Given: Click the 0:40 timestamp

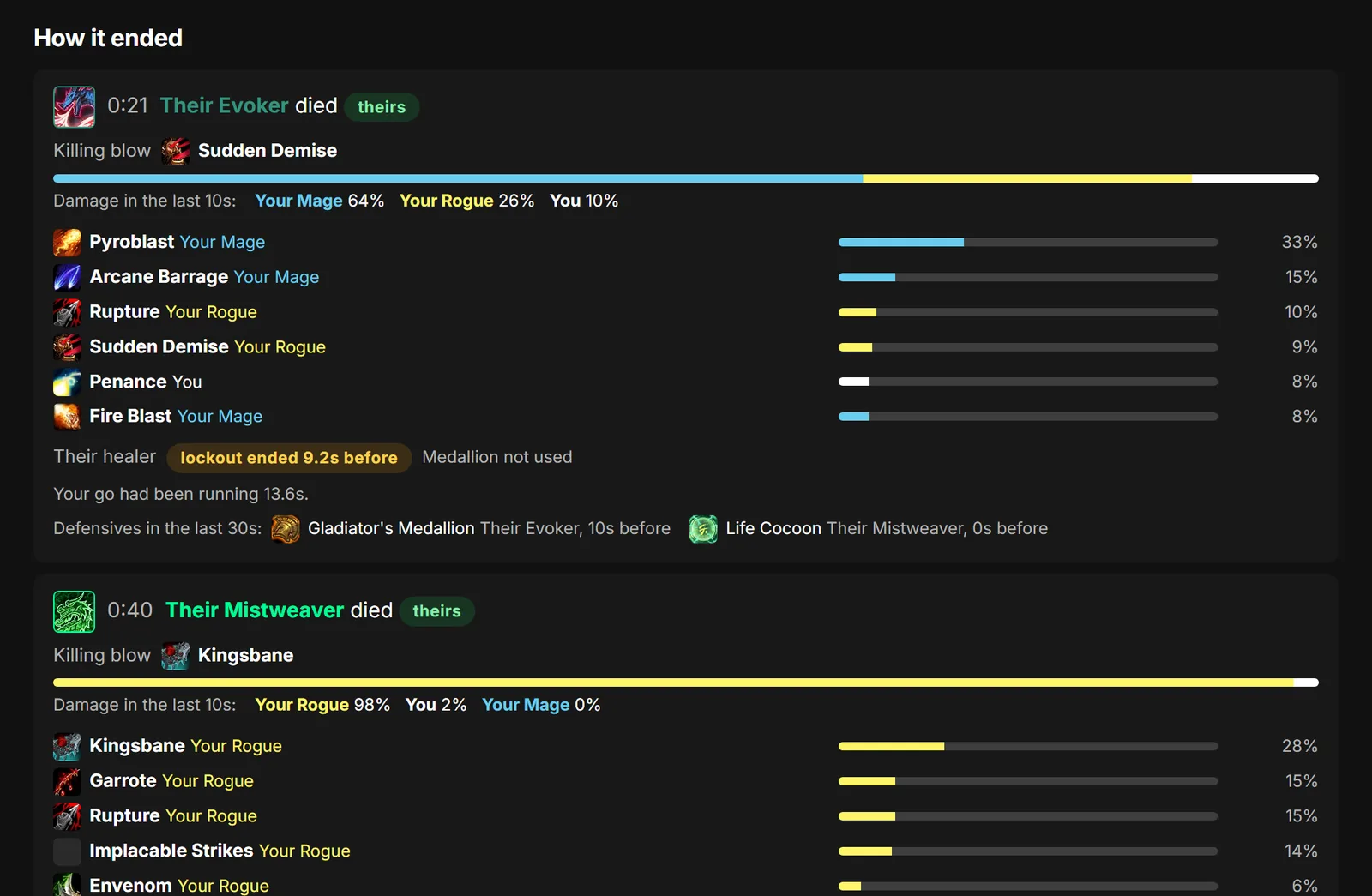Looking at the screenshot, I should (x=130, y=610).
